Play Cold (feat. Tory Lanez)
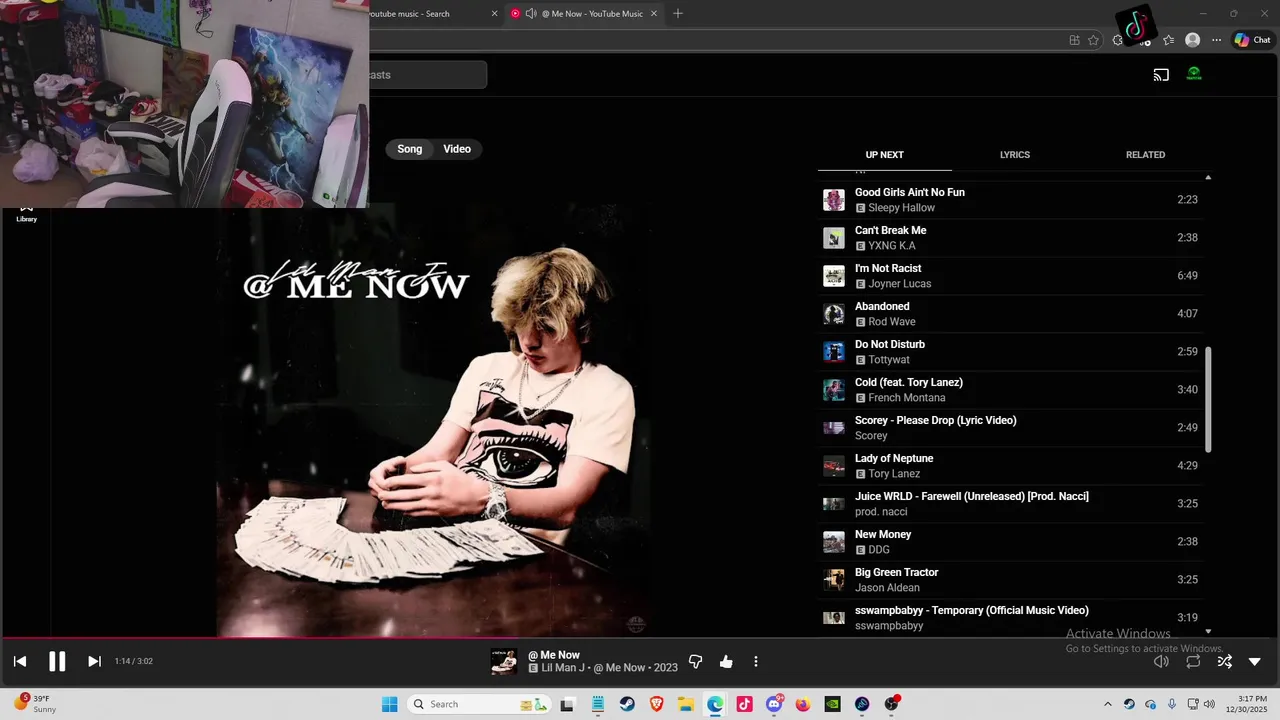 pyautogui.click(x=1010, y=390)
